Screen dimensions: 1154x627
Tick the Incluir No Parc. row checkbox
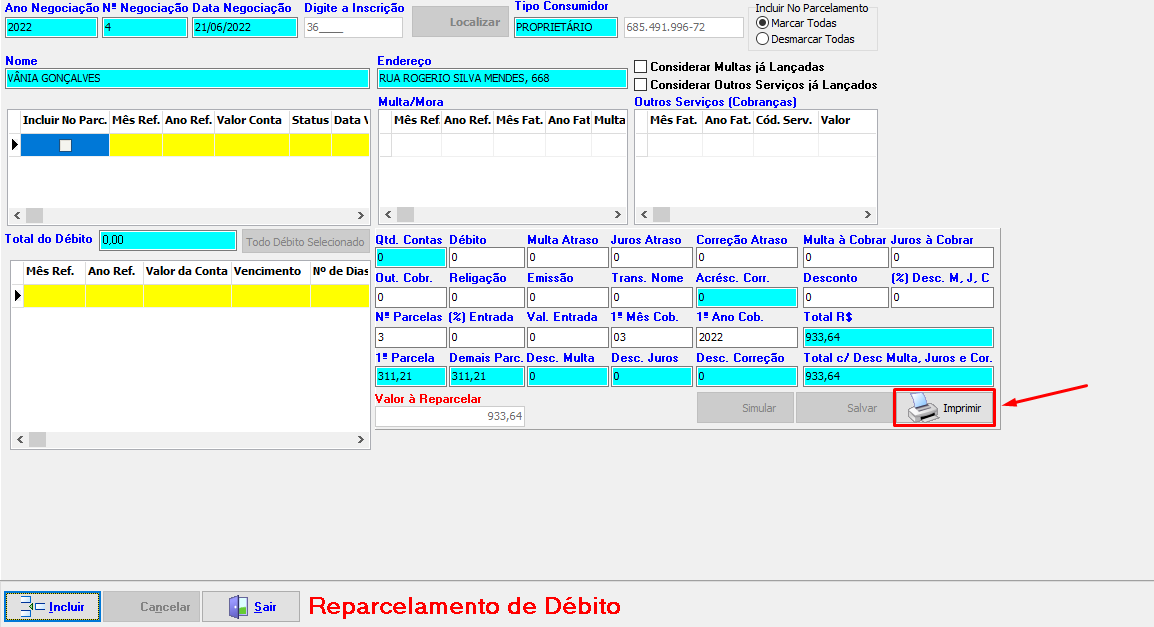click(x=65, y=145)
